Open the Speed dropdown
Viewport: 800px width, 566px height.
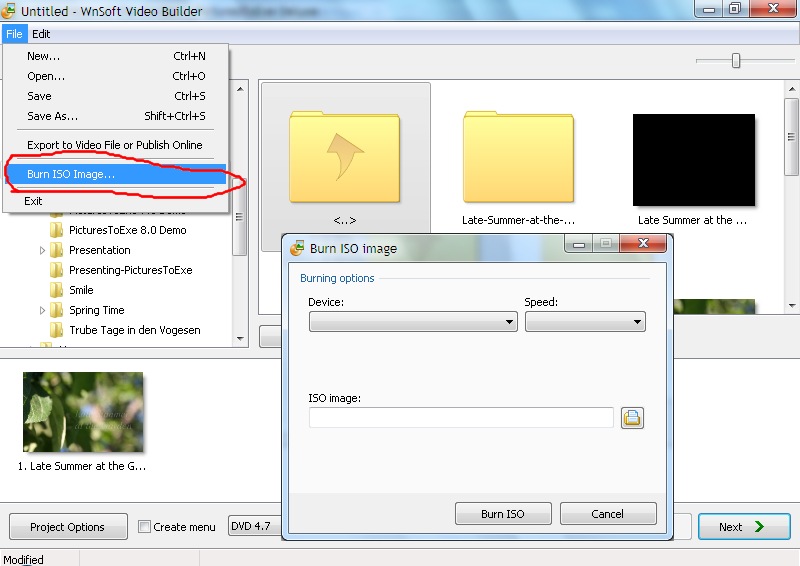click(585, 322)
